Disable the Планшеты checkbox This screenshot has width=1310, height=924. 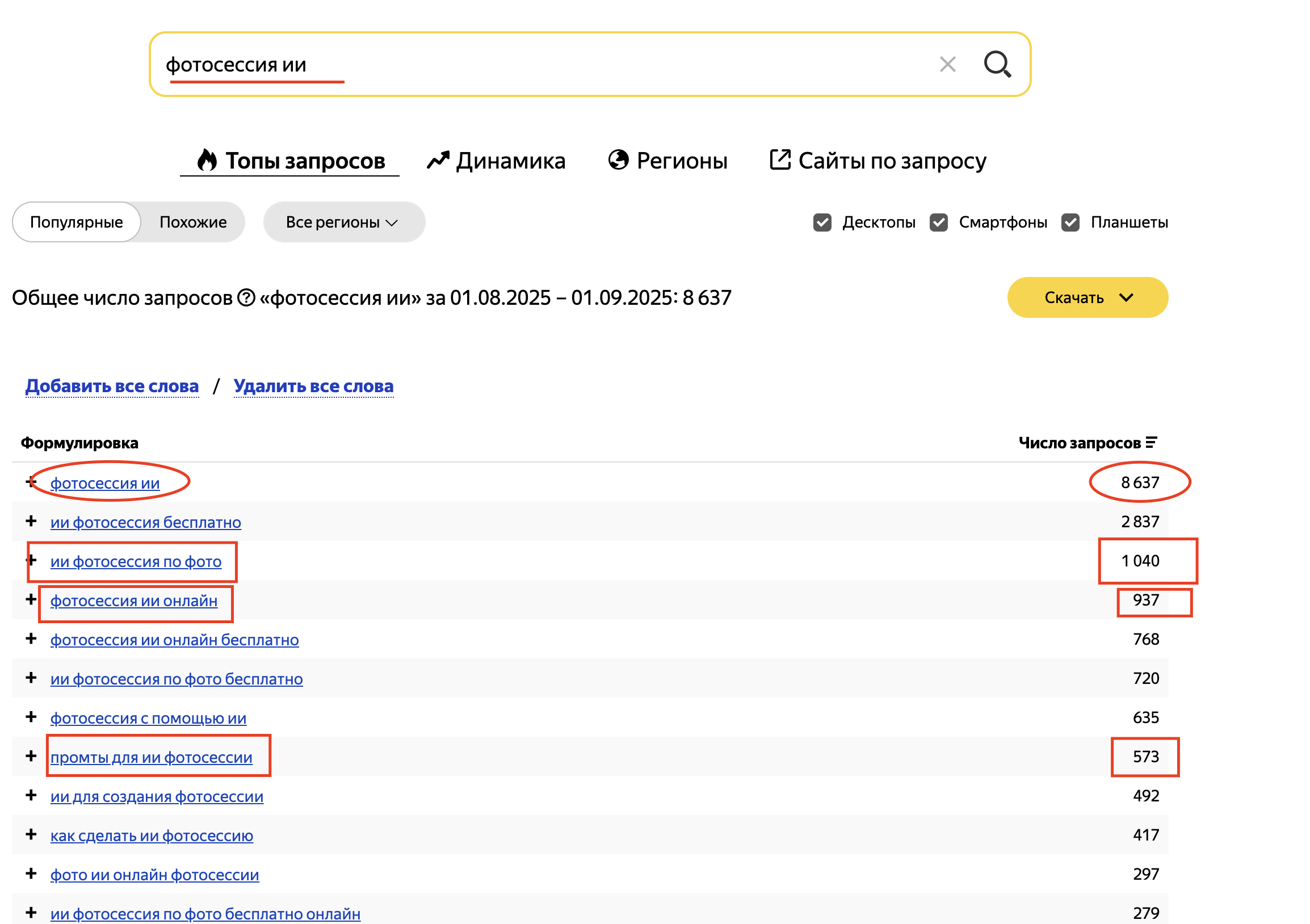click(1070, 222)
